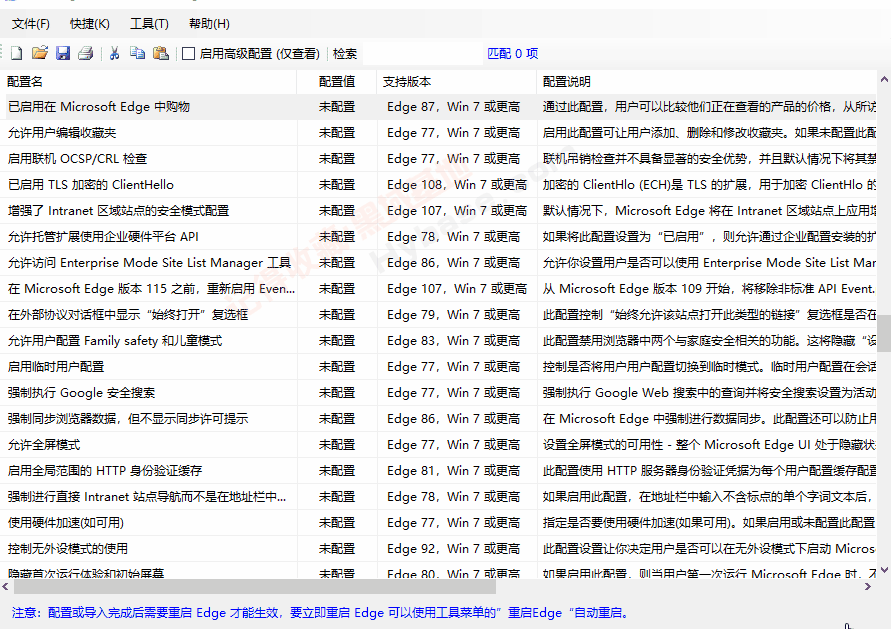Open the 帮助(H) menu
The width and height of the screenshot is (891, 629).
click(209, 24)
